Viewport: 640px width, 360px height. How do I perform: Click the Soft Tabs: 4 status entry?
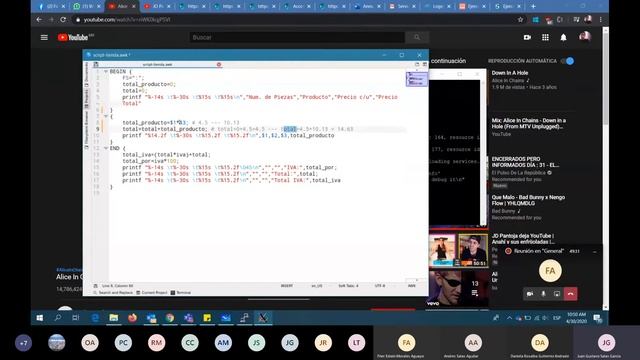(348, 286)
